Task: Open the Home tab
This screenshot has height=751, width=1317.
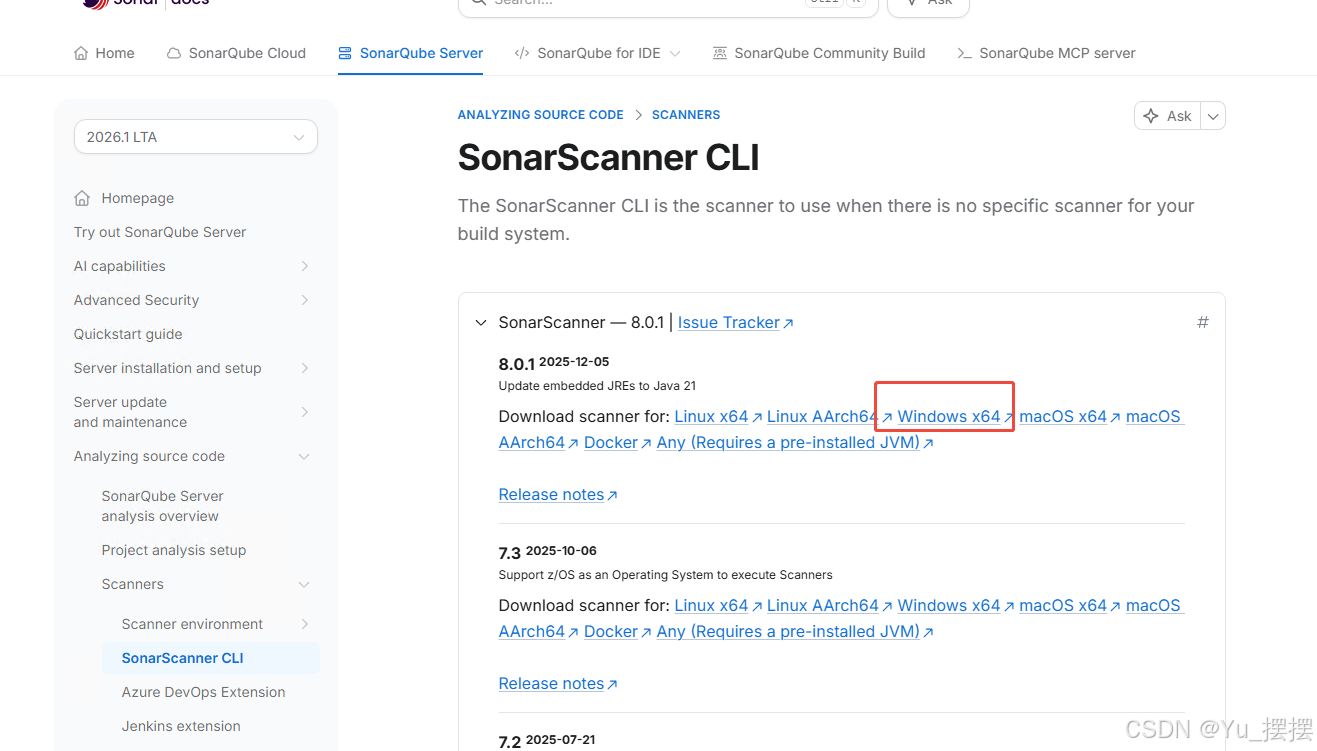Action: 104,53
